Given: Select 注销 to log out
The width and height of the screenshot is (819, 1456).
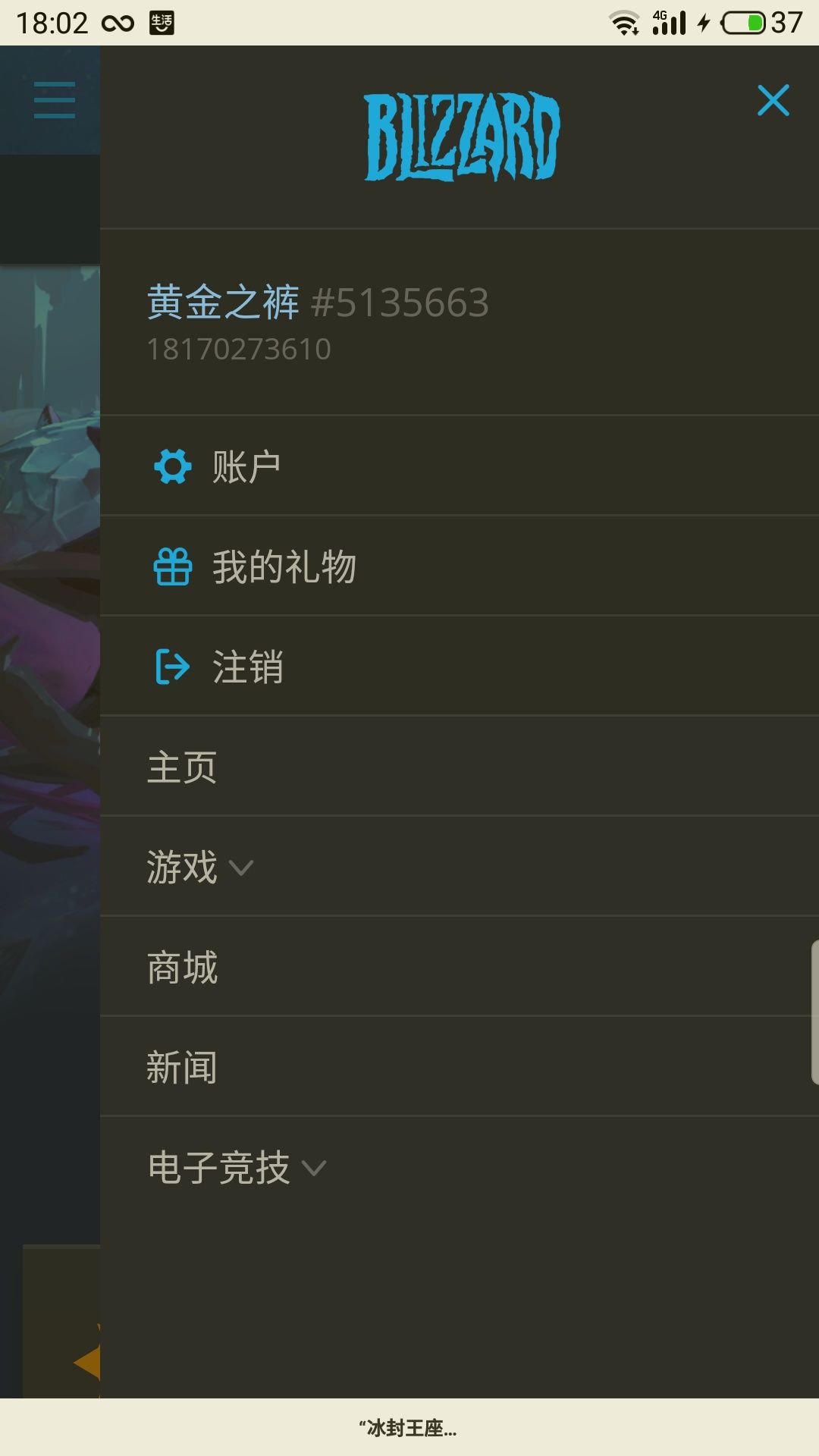Looking at the screenshot, I should pos(460,667).
